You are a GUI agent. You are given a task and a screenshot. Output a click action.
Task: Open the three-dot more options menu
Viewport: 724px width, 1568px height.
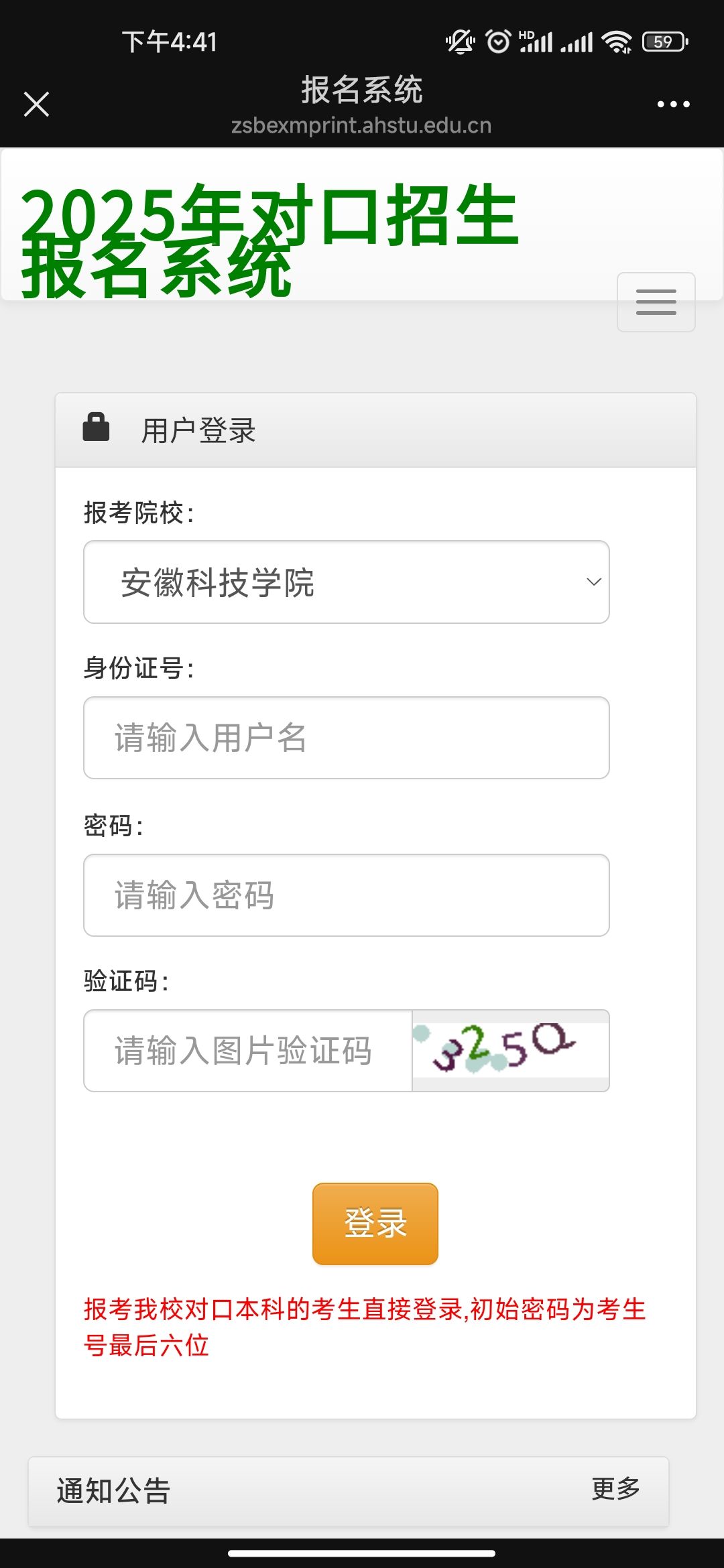click(x=673, y=104)
